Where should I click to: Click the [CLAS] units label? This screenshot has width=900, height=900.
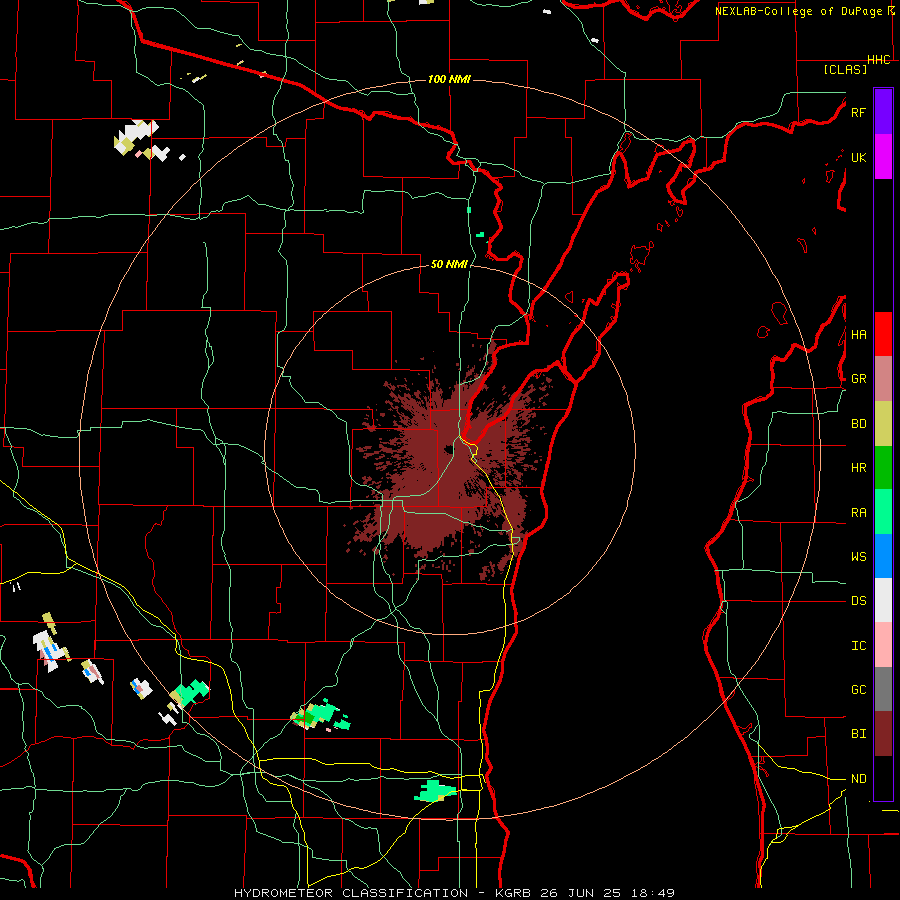(845, 69)
